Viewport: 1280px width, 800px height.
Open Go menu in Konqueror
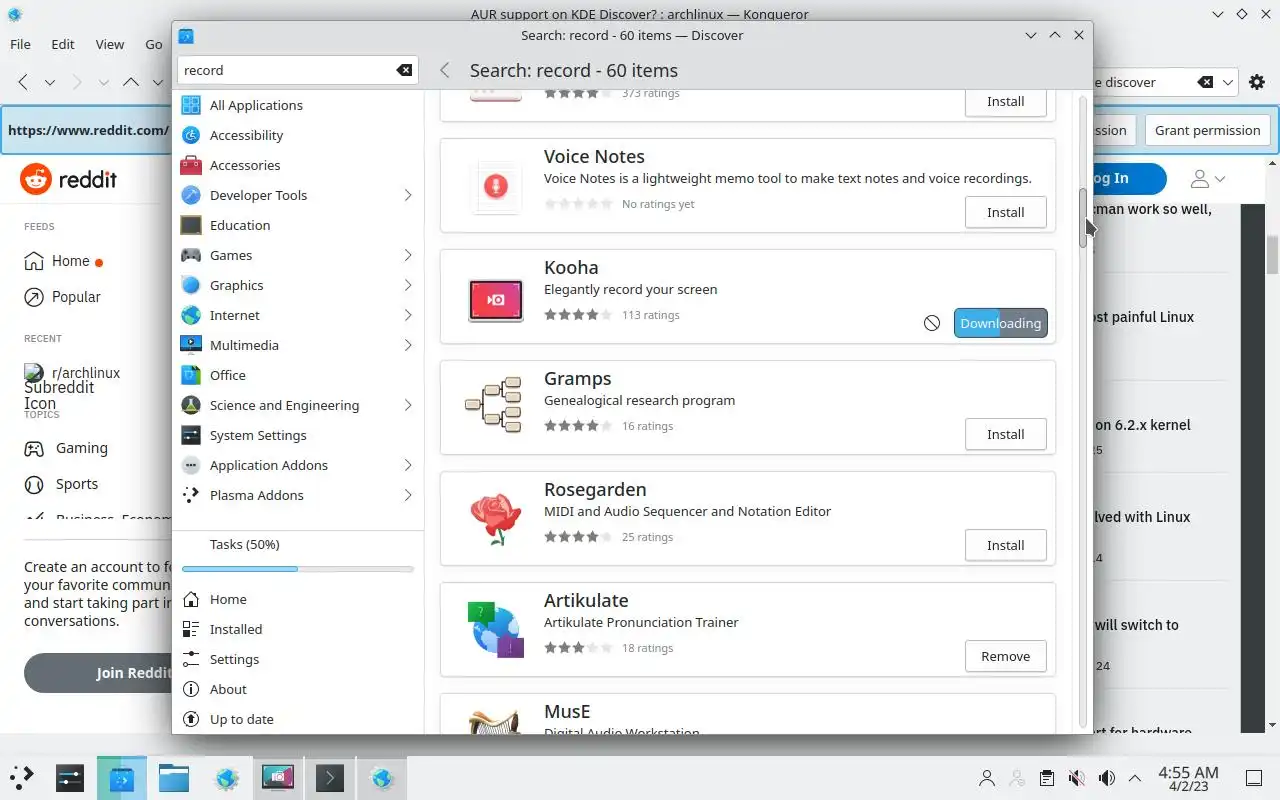click(153, 44)
